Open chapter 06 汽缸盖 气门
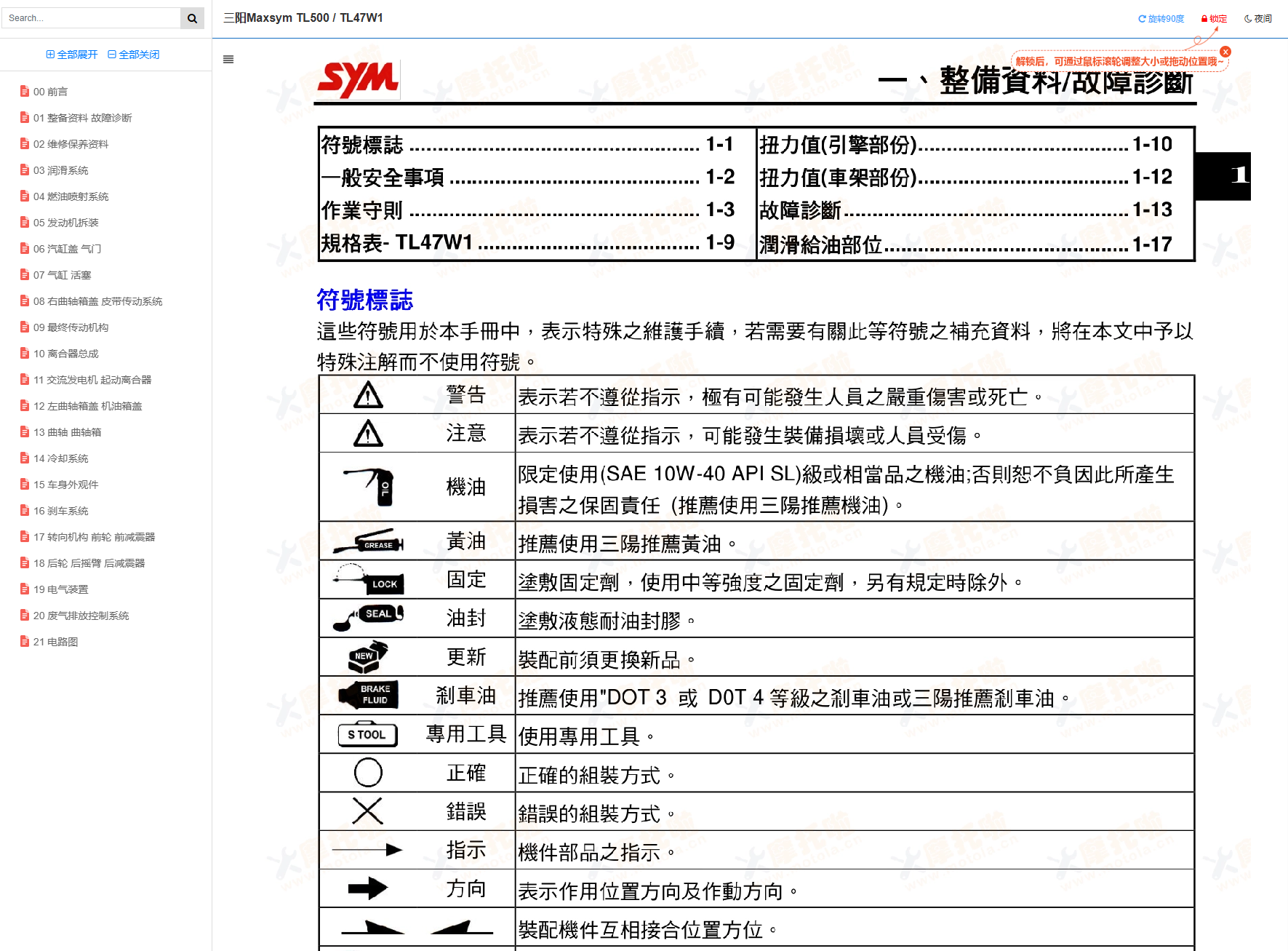The image size is (1288, 951). click(x=67, y=249)
